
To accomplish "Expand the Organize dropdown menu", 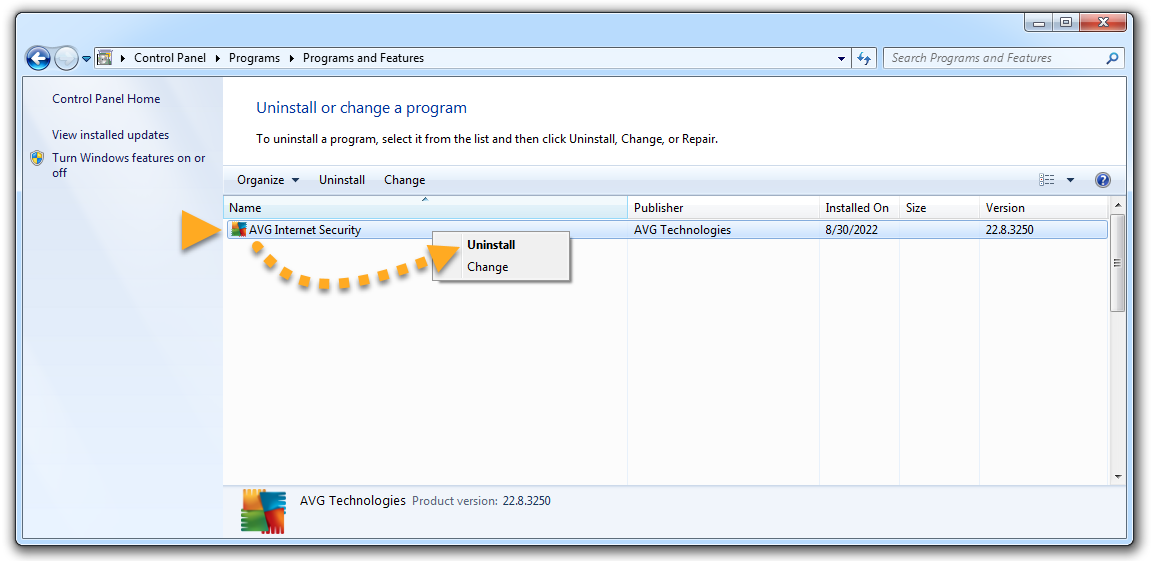I will [x=267, y=180].
